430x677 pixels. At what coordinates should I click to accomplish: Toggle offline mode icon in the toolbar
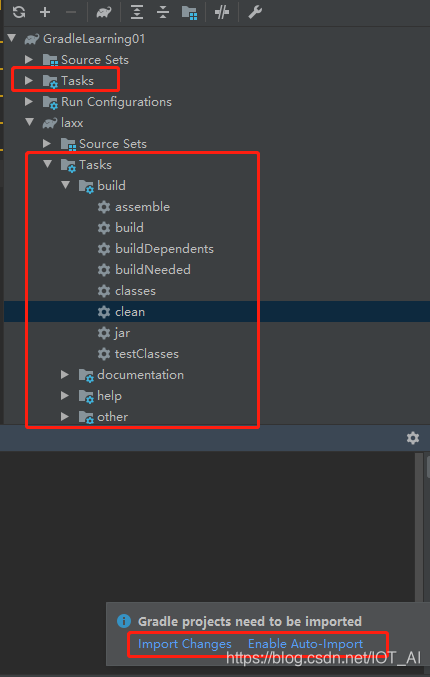point(222,13)
